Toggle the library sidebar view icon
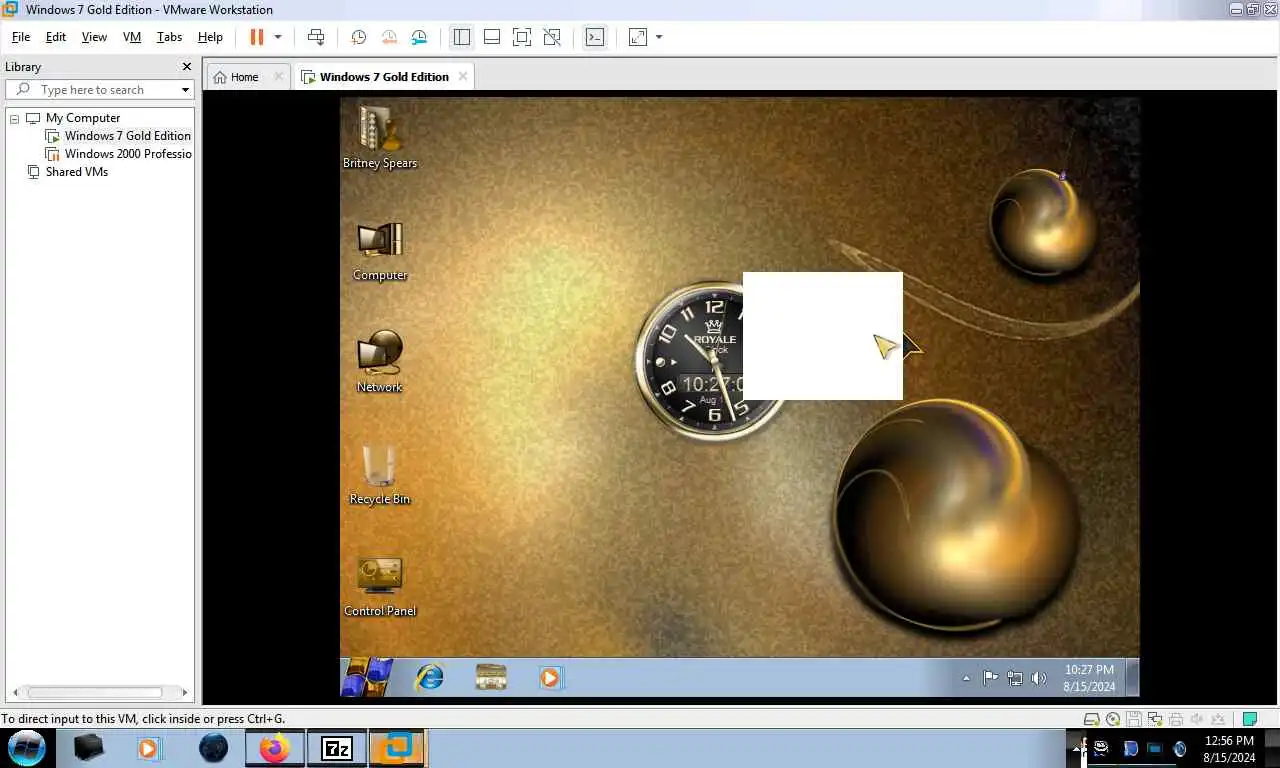This screenshot has width=1280, height=768. point(461,37)
